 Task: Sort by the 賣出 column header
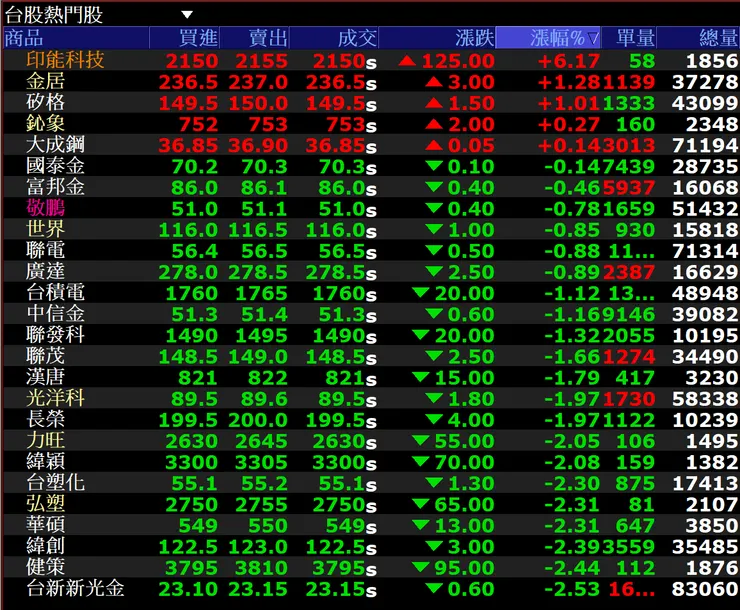click(255, 38)
